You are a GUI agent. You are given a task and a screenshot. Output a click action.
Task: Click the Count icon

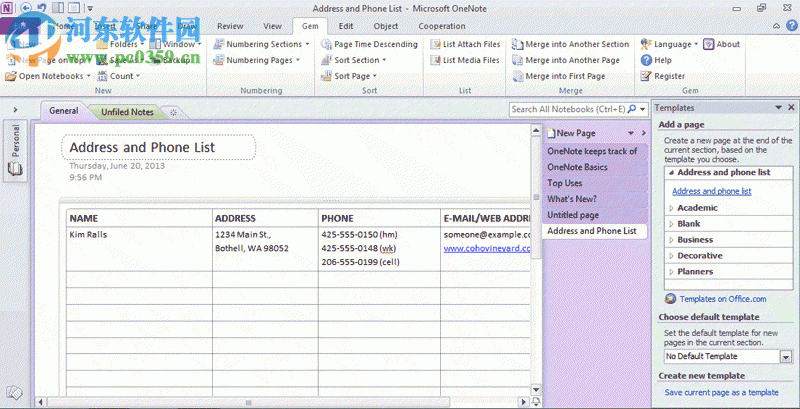[102, 76]
